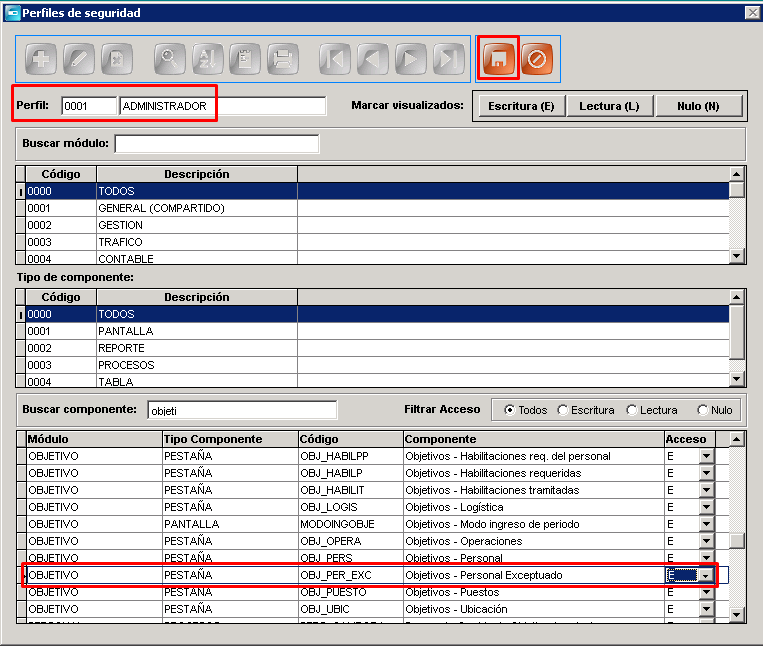The width and height of the screenshot is (763, 646).
Task: Go to last record arrow icon
Action: 449,59
